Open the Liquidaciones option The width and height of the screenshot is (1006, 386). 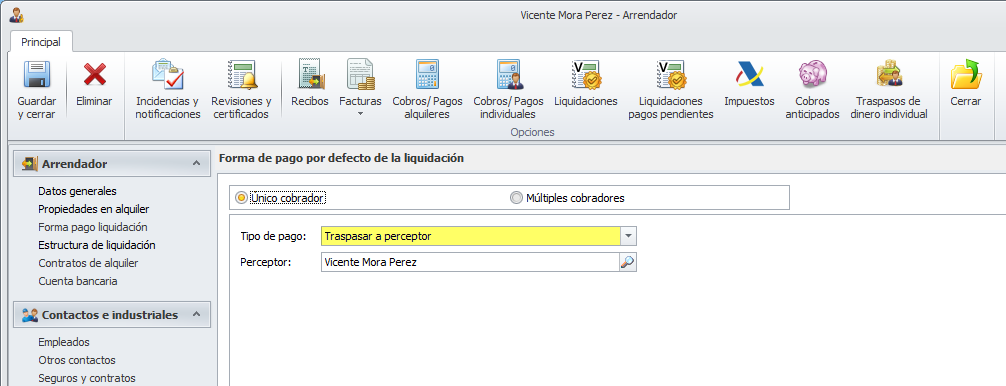coord(586,83)
